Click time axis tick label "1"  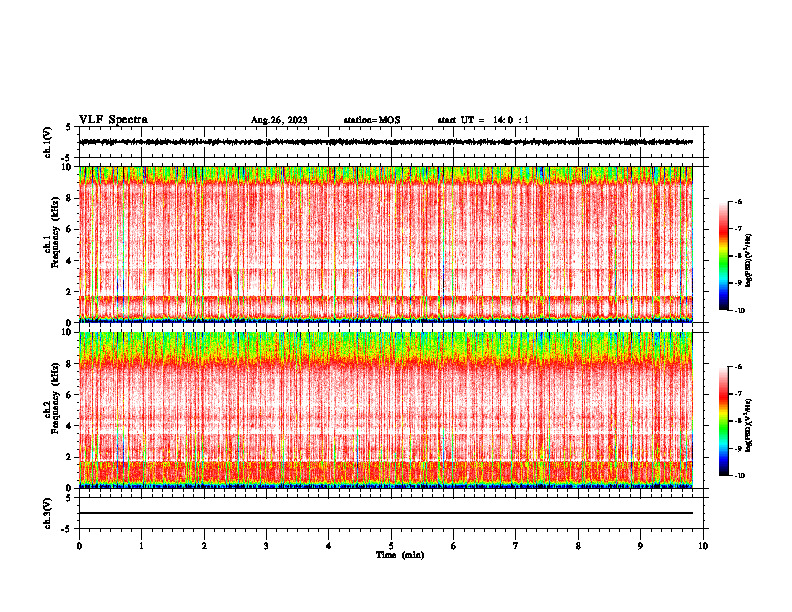[141, 546]
